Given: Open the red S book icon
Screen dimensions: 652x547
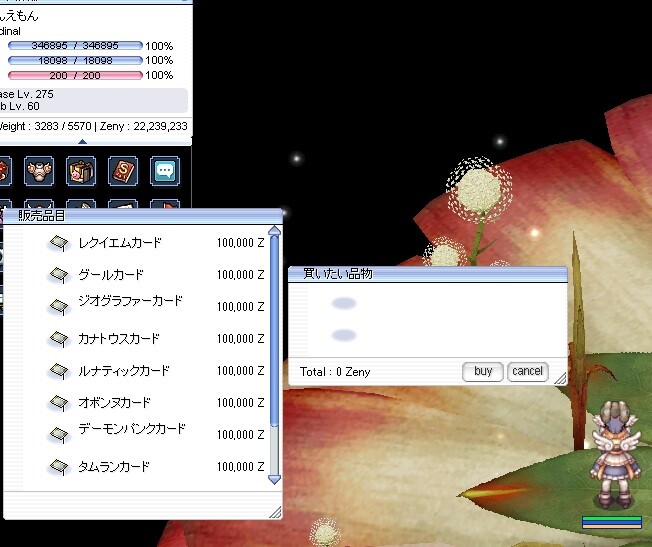Looking at the screenshot, I should coord(123,171).
